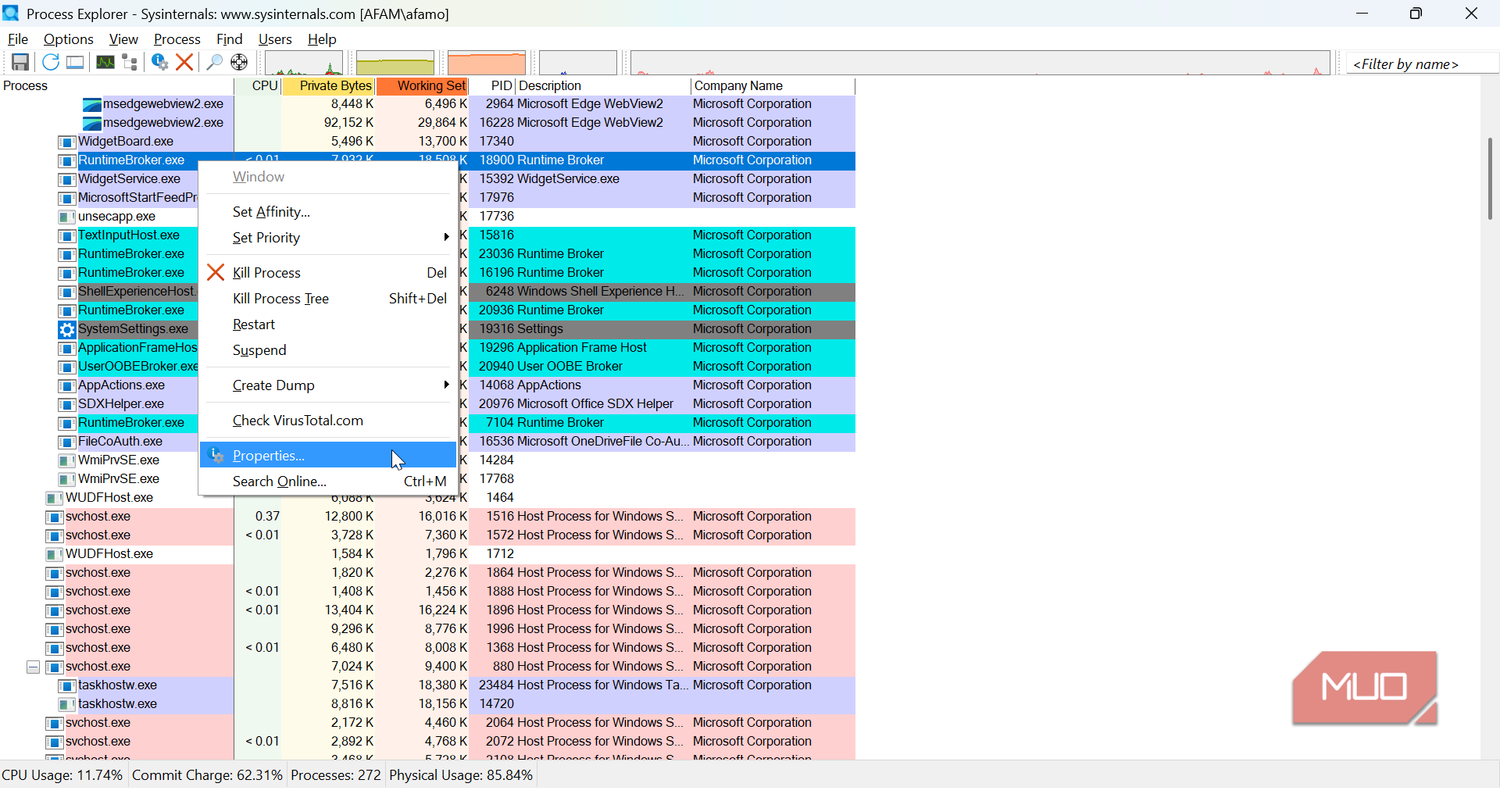Open the Process menu in the menu bar
This screenshot has height=788, width=1500.
tap(177, 39)
